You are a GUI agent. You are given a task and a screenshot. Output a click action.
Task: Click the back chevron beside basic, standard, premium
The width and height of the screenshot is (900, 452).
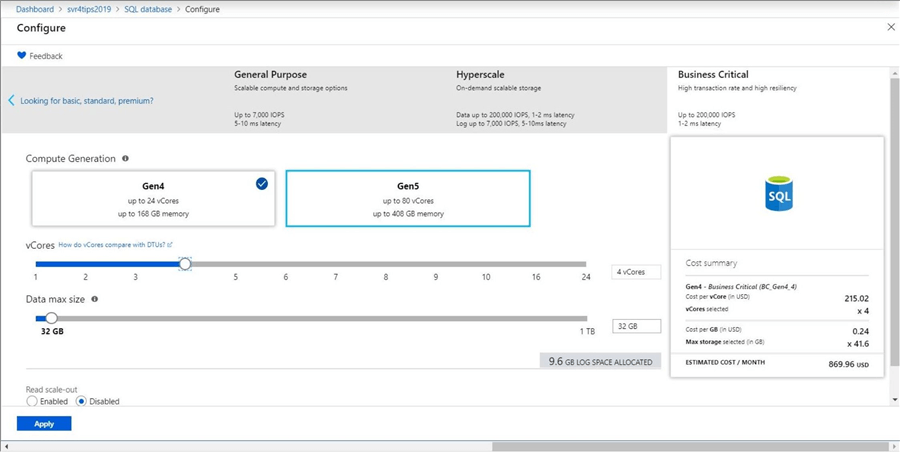11,101
